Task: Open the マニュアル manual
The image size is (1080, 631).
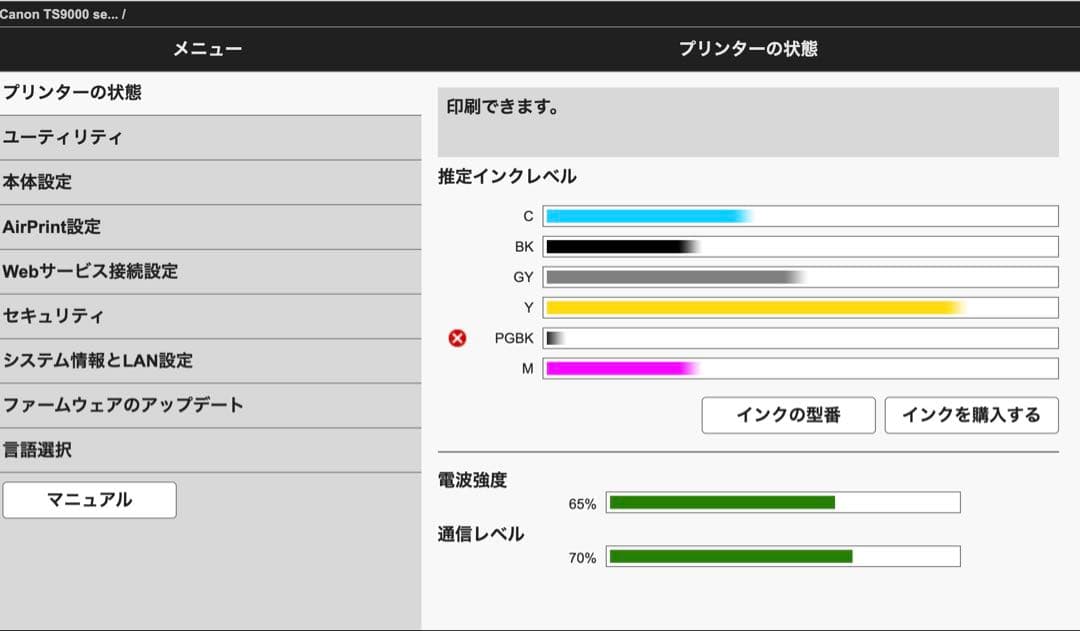Action: coord(88,499)
